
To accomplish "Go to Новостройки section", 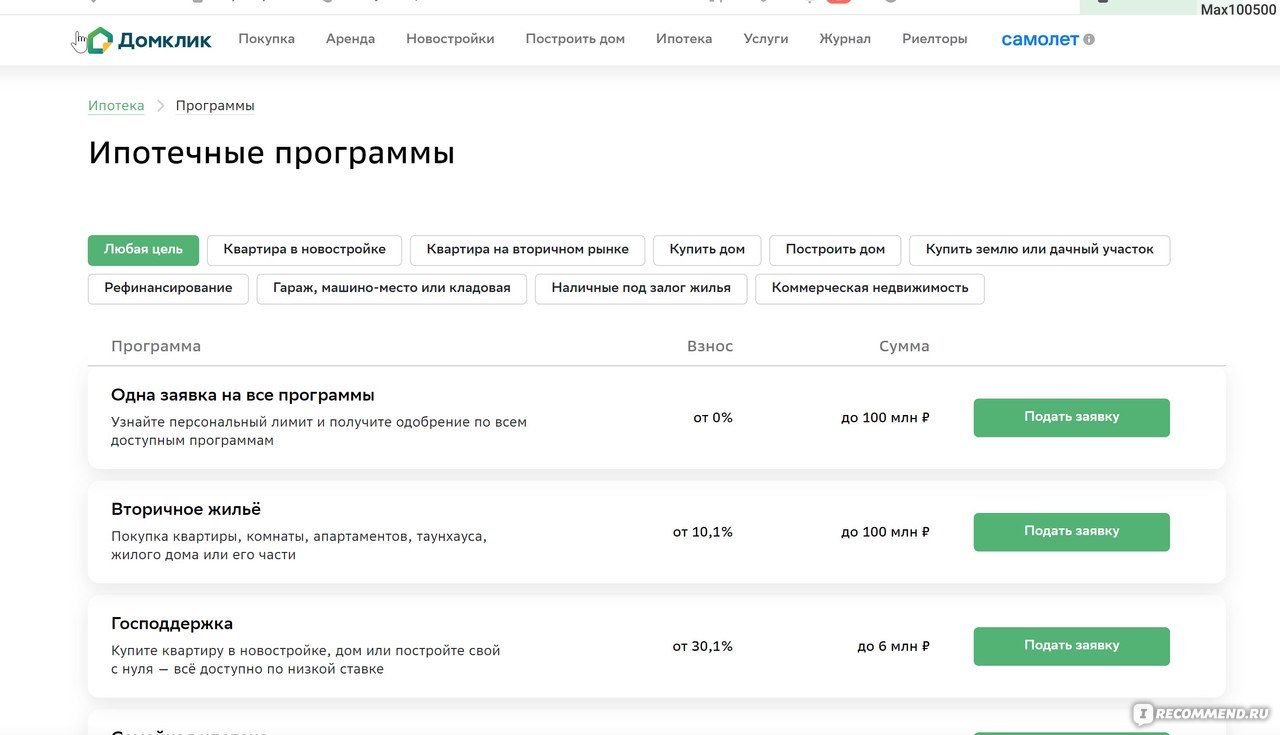I will (450, 39).
